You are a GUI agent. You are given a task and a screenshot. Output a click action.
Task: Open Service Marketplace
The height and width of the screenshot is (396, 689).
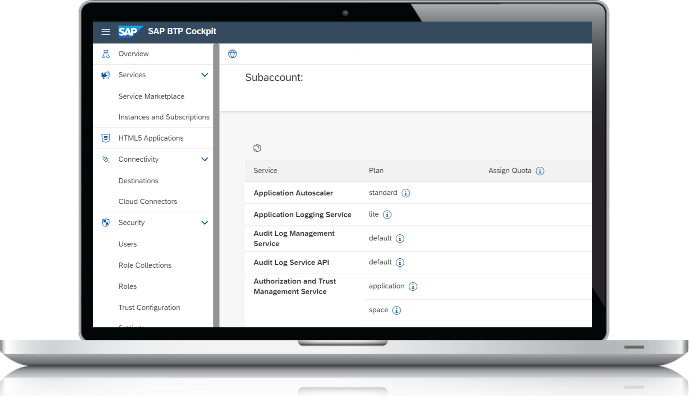point(151,96)
